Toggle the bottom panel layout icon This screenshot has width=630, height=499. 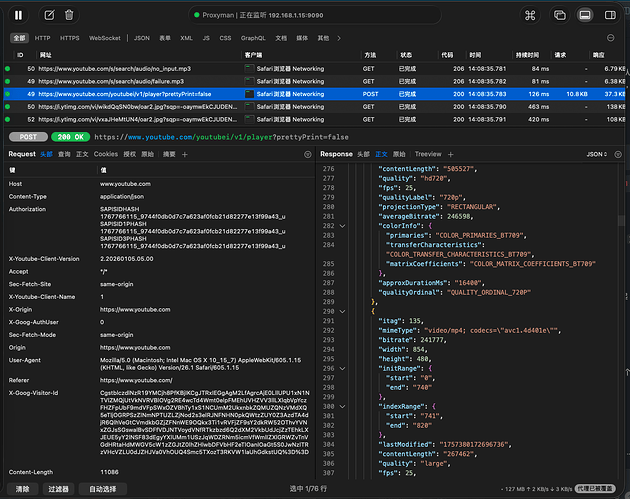pyautogui.click(x=585, y=15)
